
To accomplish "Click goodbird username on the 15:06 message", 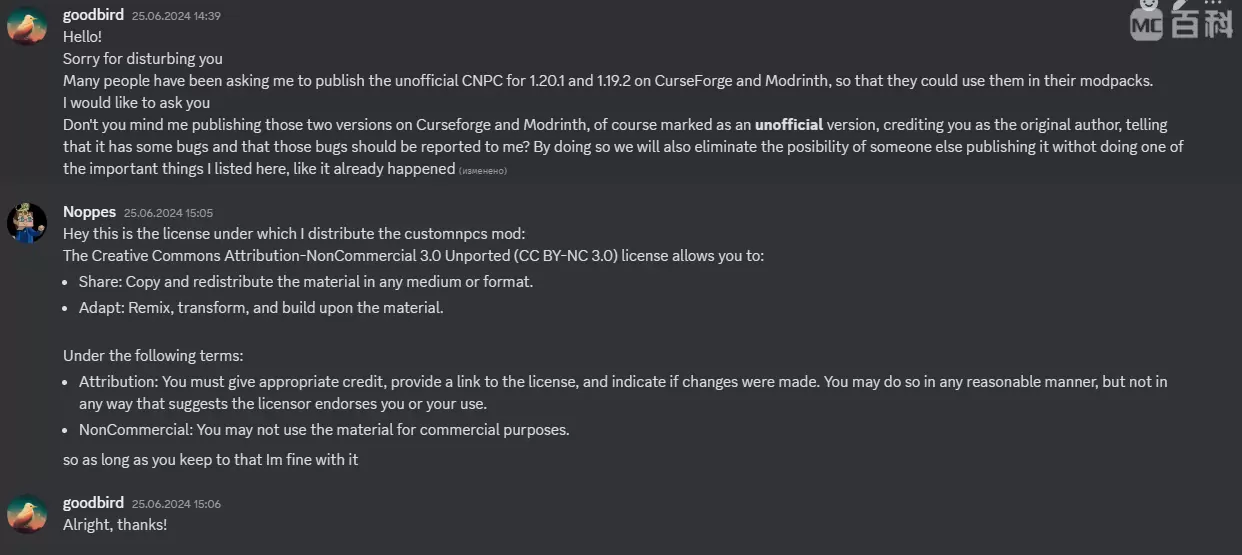I will point(93,502).
